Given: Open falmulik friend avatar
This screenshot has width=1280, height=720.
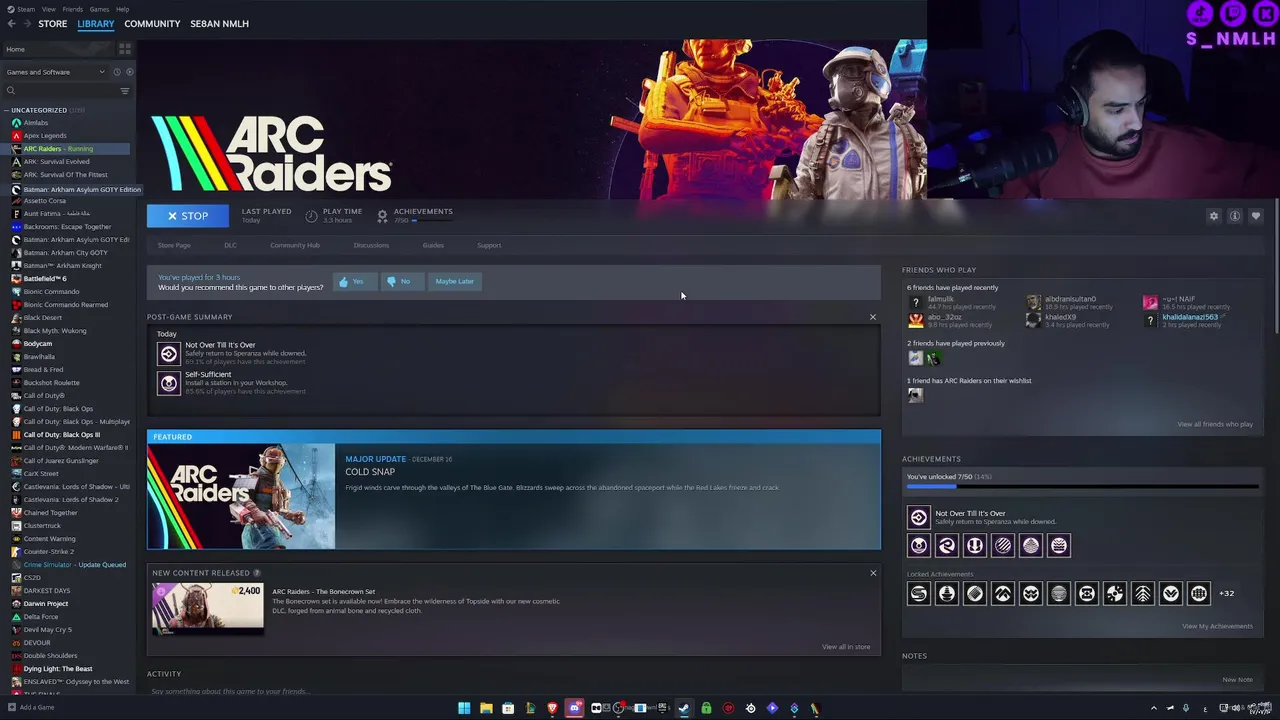Looking at the screenshot, I should [915, 302].
